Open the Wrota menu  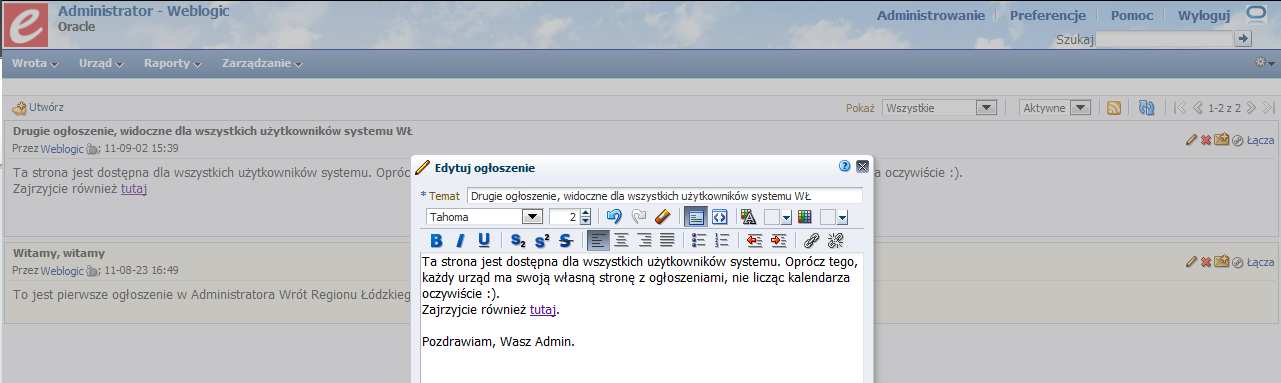(35, 63)
